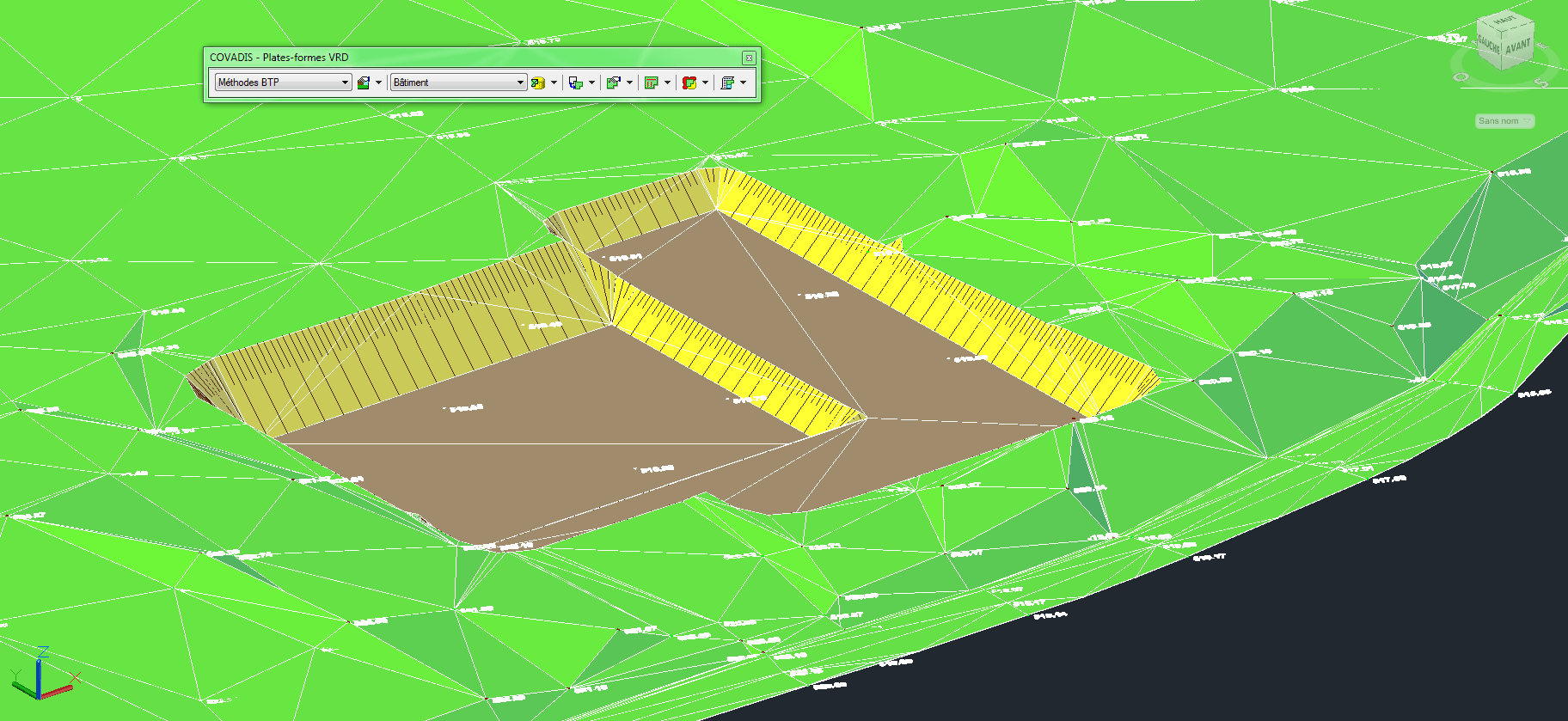Click the terrain method icon beside Méthodes BTP

[x=364, y=82]
